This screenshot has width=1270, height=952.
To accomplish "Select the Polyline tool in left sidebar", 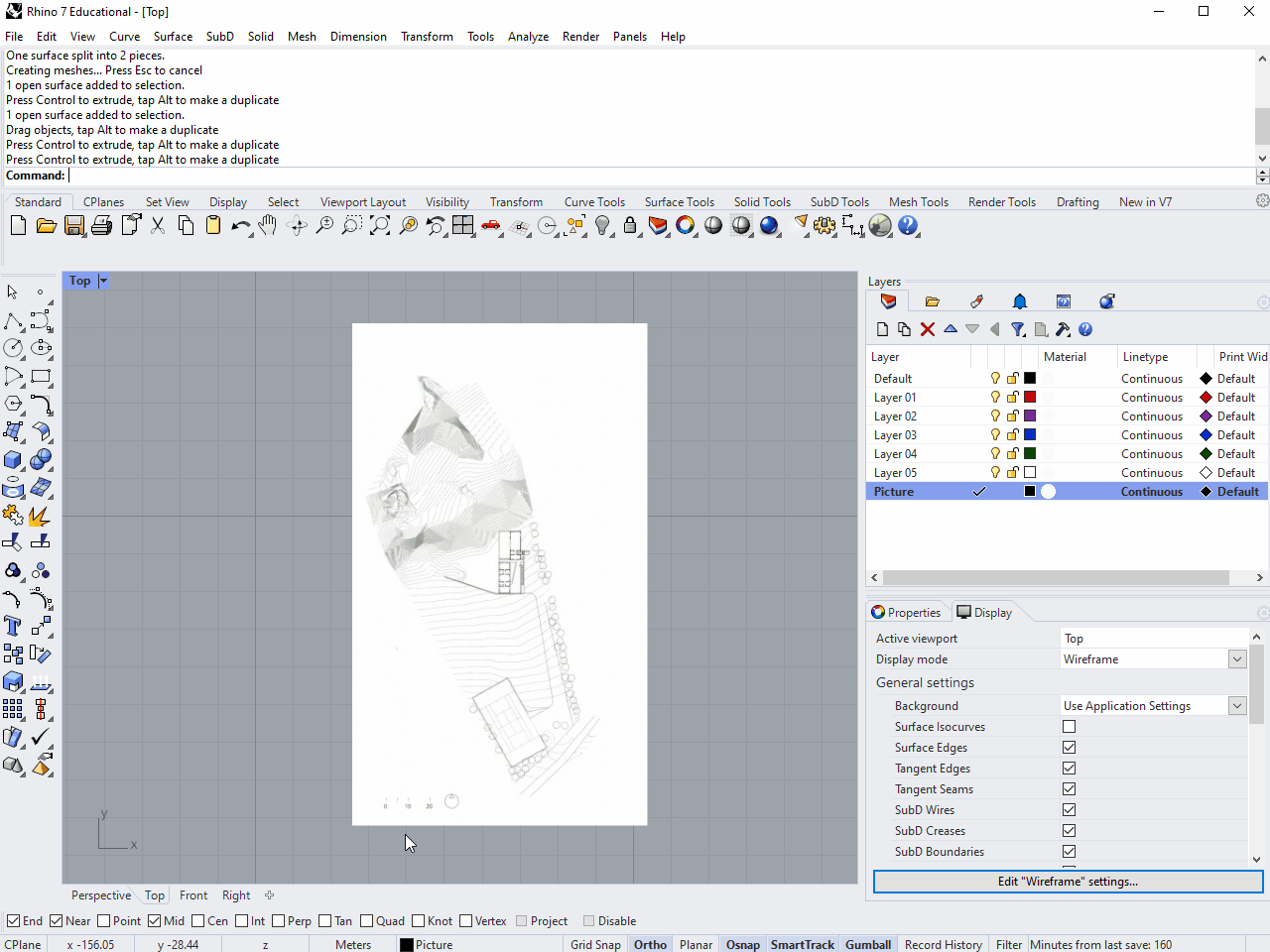I will [13, 320].
